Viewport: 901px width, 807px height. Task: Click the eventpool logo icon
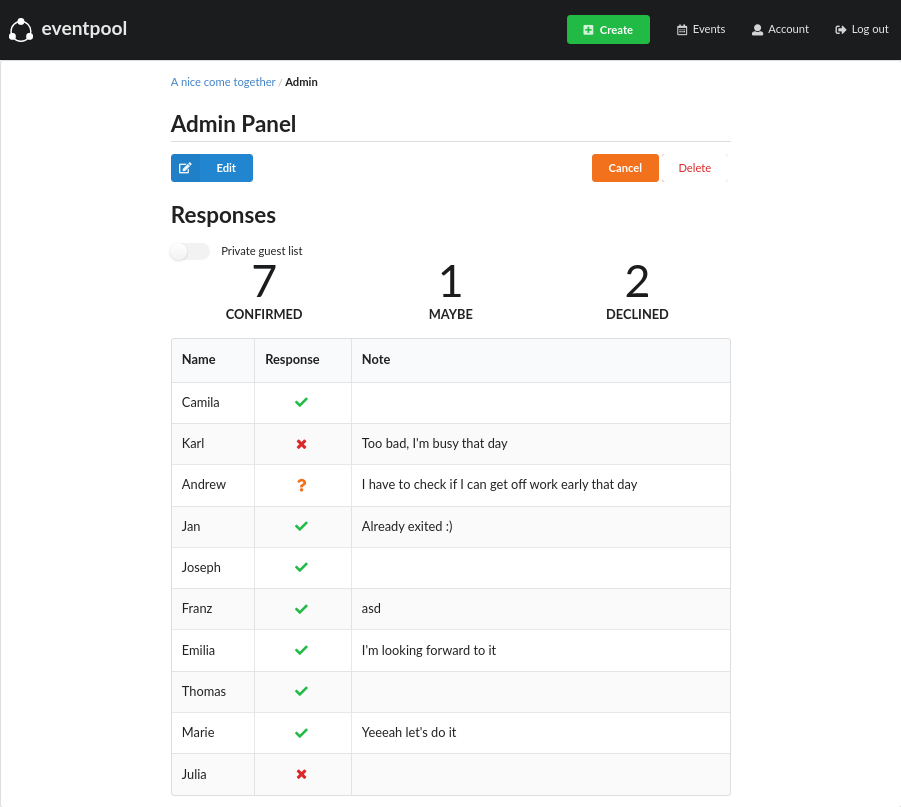(21, 29)
